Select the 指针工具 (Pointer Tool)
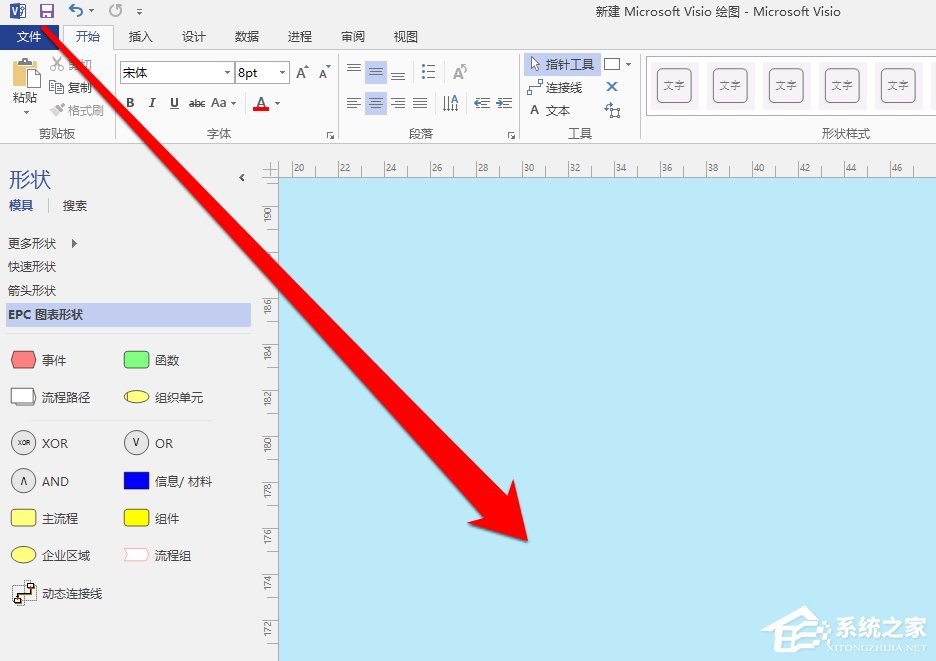 [x=561, y=63]
